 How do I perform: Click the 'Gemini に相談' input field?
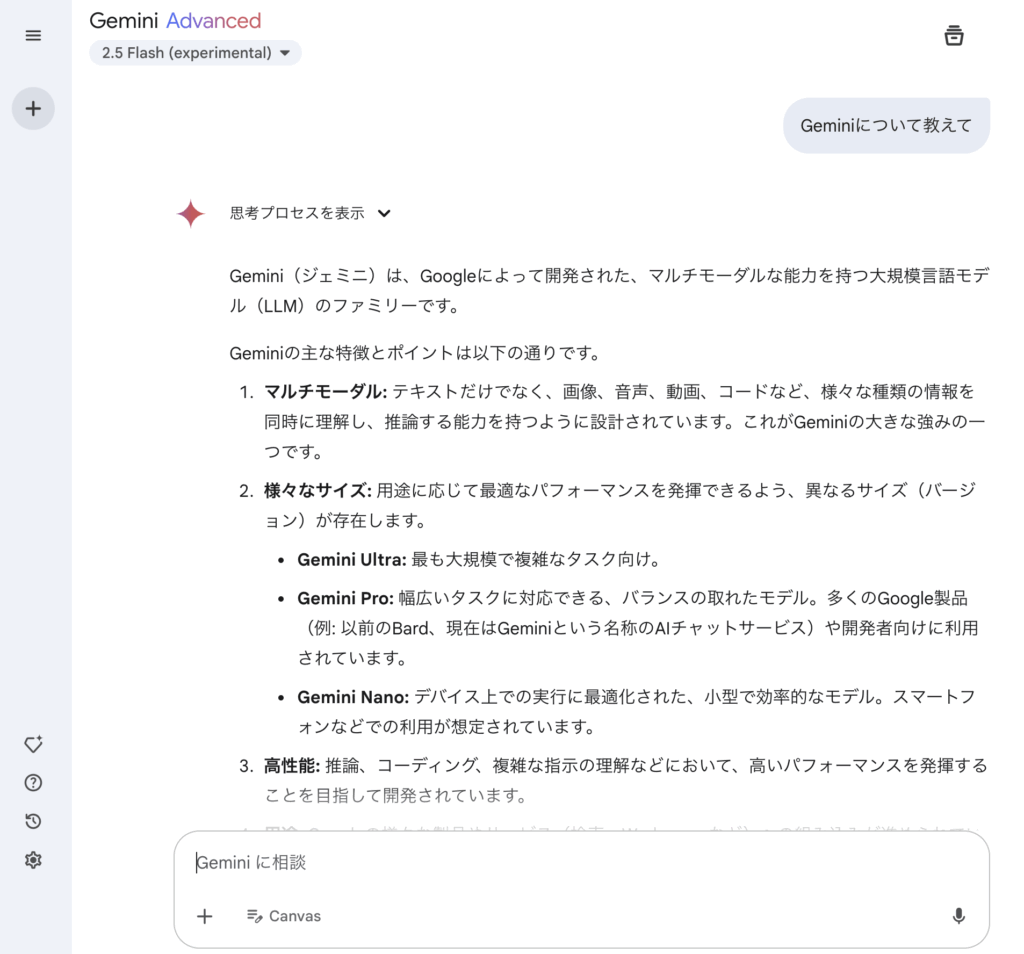pos(581,863)
